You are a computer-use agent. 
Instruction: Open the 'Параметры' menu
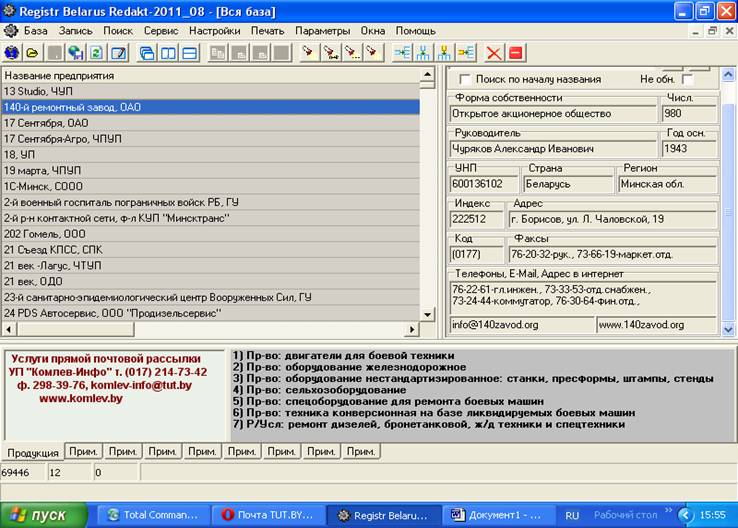coord(322,31)
